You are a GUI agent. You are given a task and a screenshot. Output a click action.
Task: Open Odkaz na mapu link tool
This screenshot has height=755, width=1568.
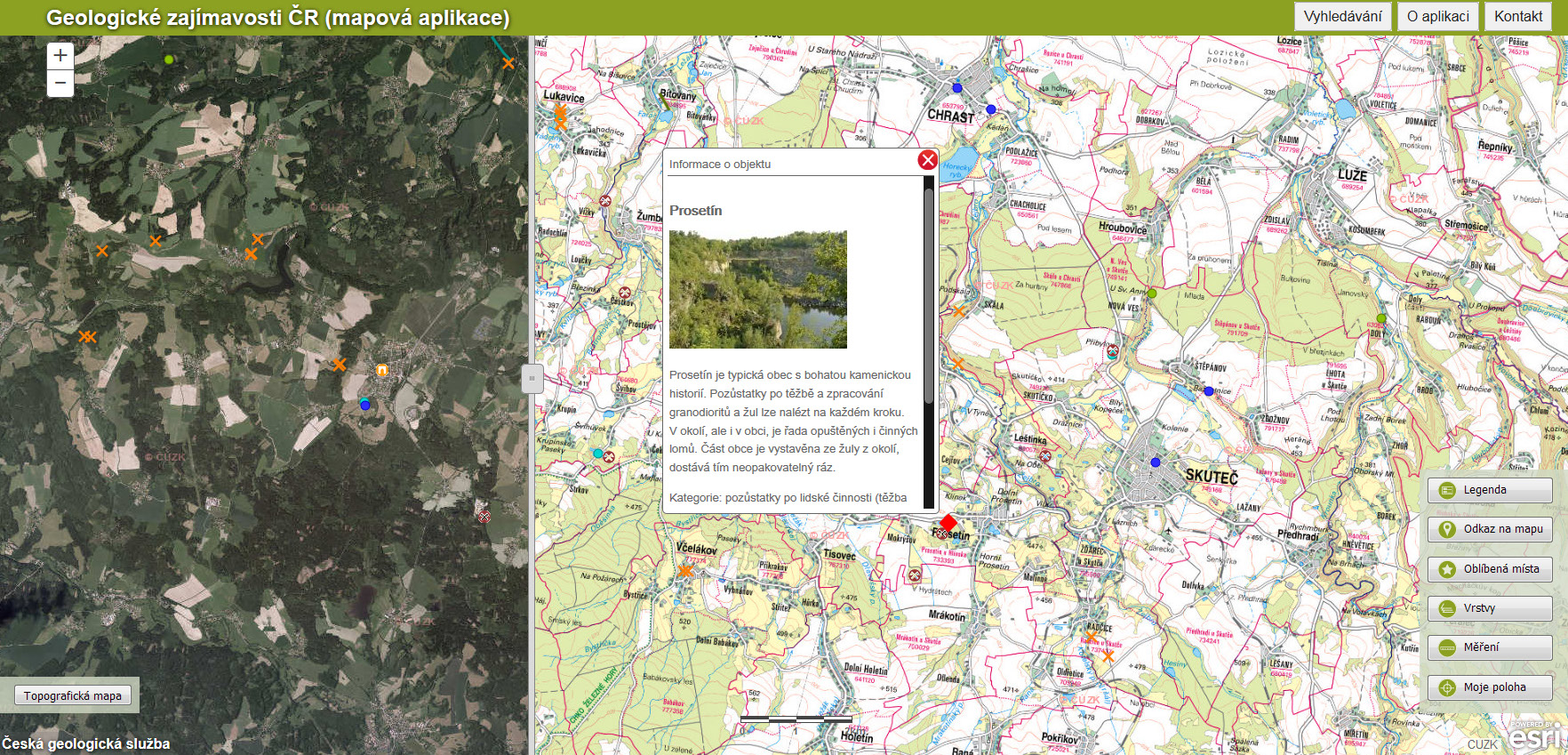(x=1490, y=529)
